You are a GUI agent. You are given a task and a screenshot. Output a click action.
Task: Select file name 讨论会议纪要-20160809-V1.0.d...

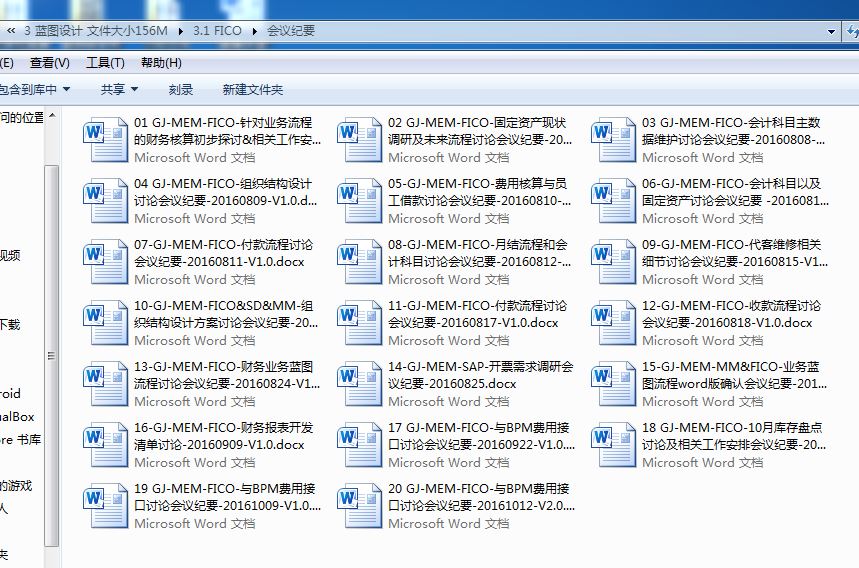[226, 201]
